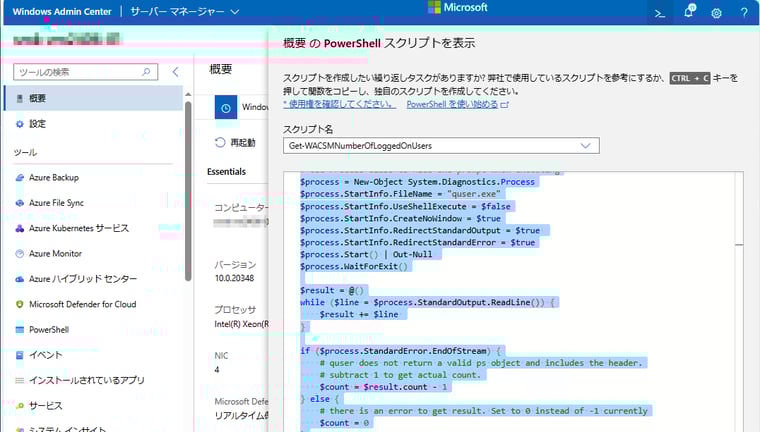Screen dimensions: 760x432
Task: Click the search magnifier in tool search box
Action: coord(146,72)
